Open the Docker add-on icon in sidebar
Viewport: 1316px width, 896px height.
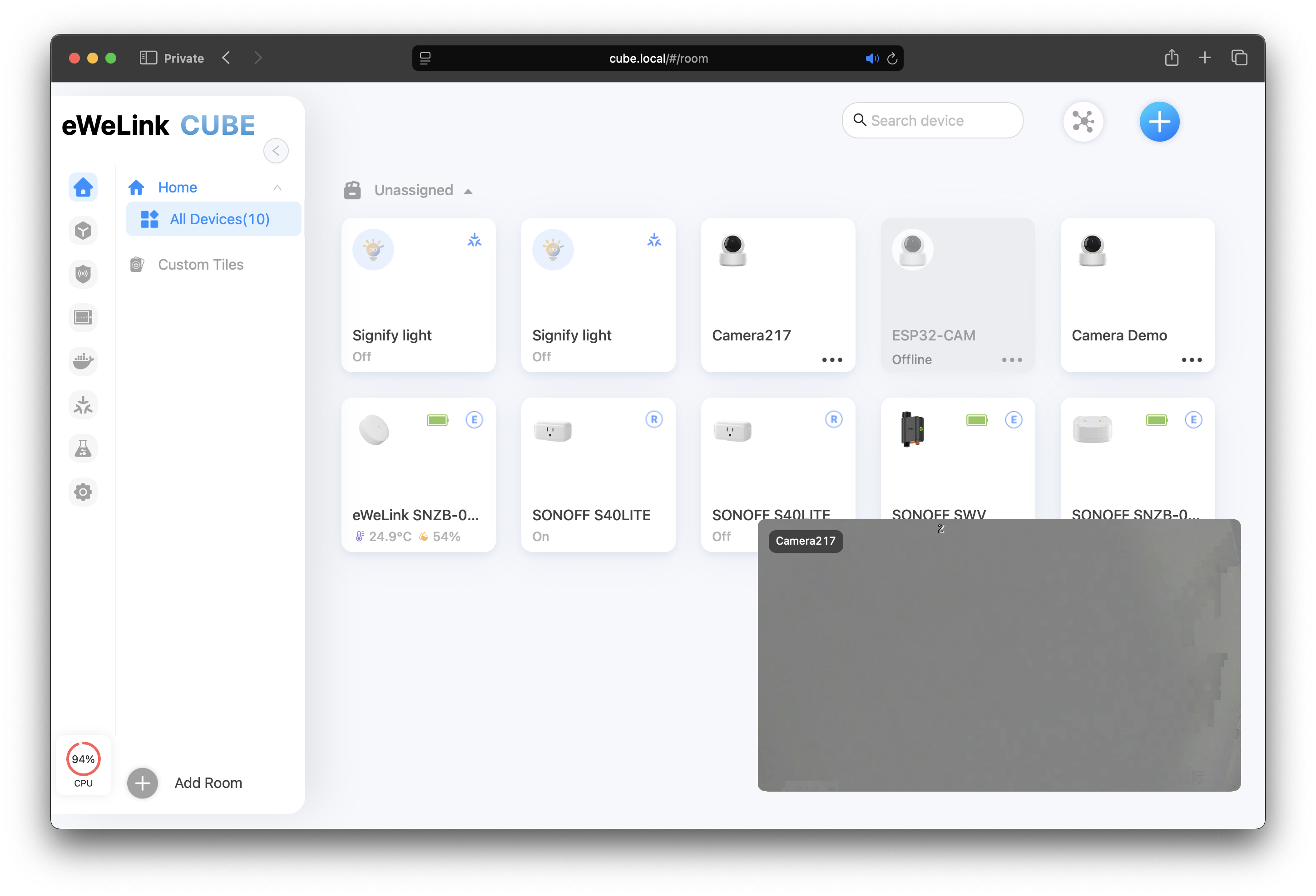(x=83, y=361)
